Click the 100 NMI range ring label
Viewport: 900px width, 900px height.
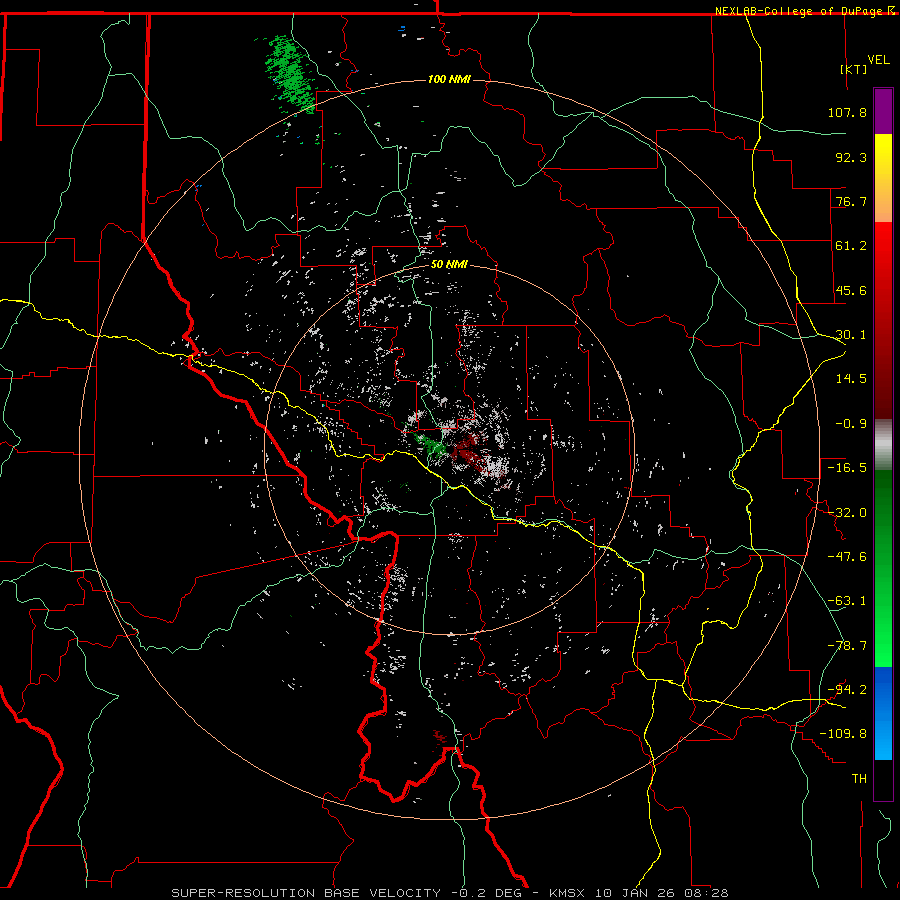point(449,79)
